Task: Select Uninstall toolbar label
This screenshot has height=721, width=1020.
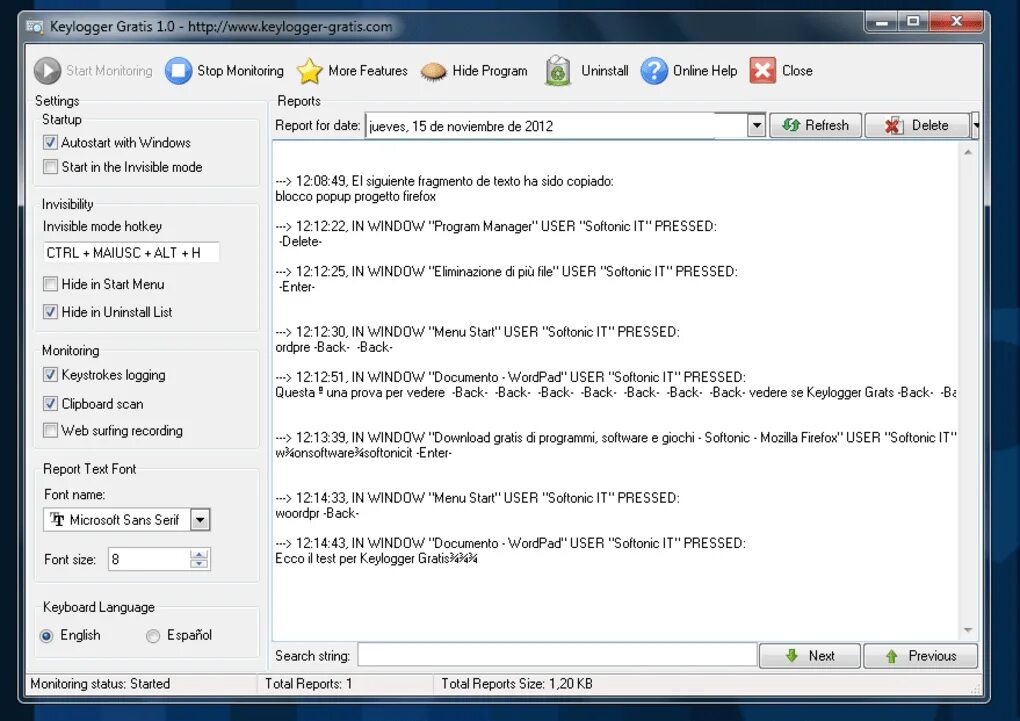Action: coord(604,70)
